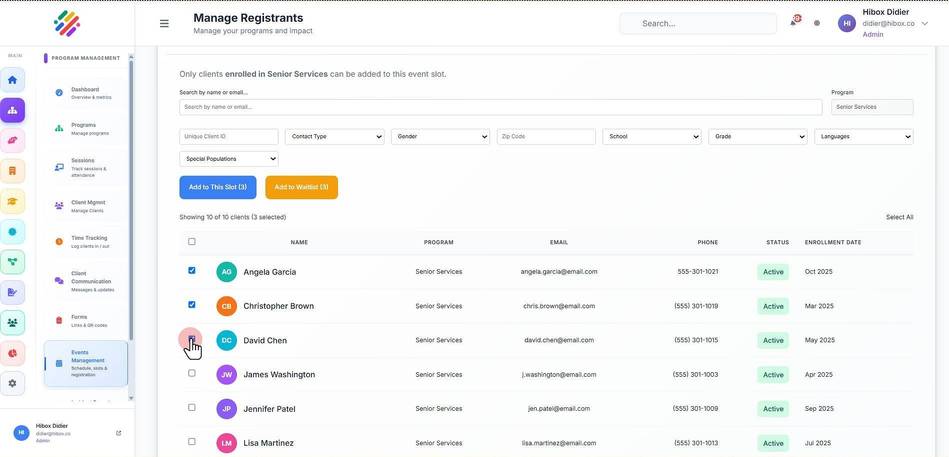The image size is (949, 457).
Task: Focus the Search by name or email field
Action: click(501, 107)
